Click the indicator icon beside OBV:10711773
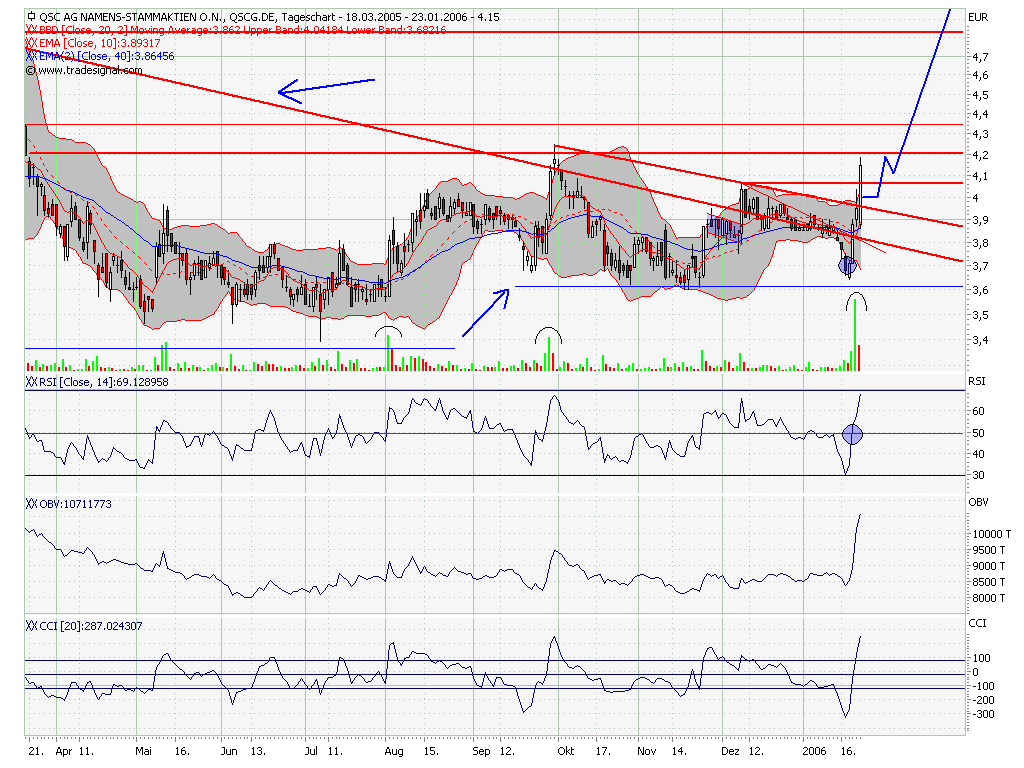Image resolution: width=1024 pixels, height=768 pixels. tap(31, 504)
